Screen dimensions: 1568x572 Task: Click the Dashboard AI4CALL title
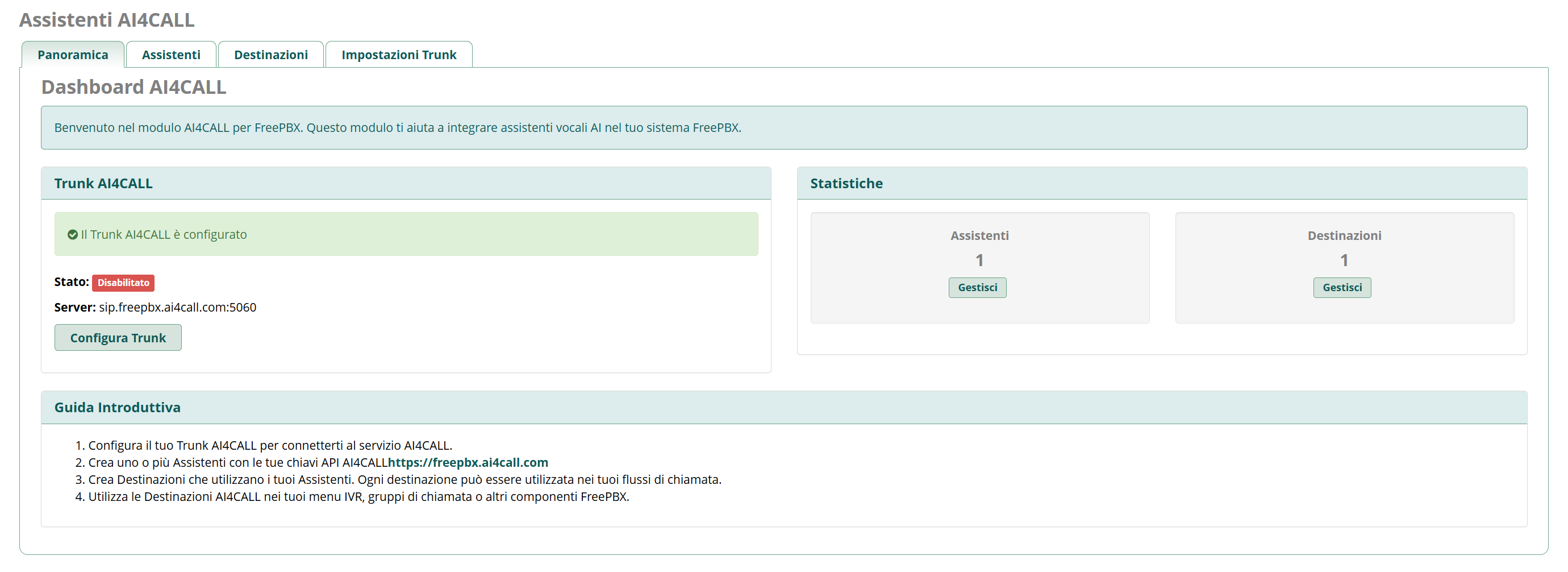click(134, 87)
